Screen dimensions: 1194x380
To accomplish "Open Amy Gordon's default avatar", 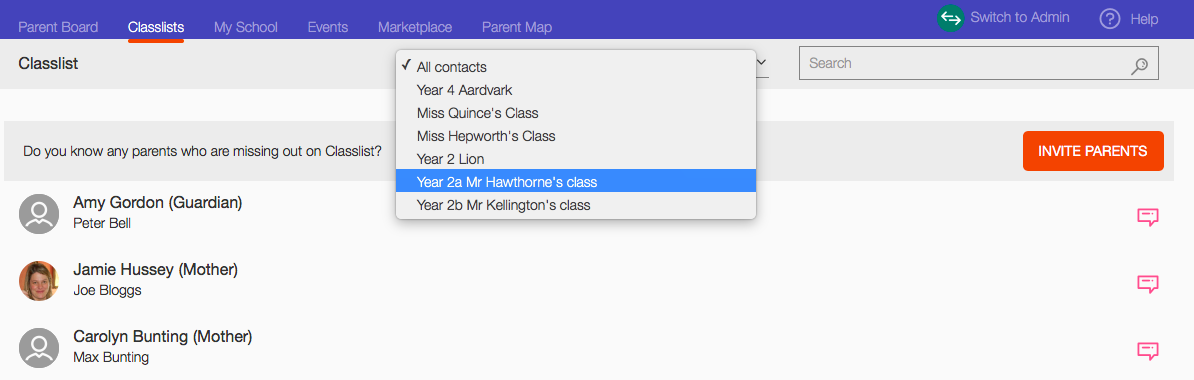I will tap(39, 213).
